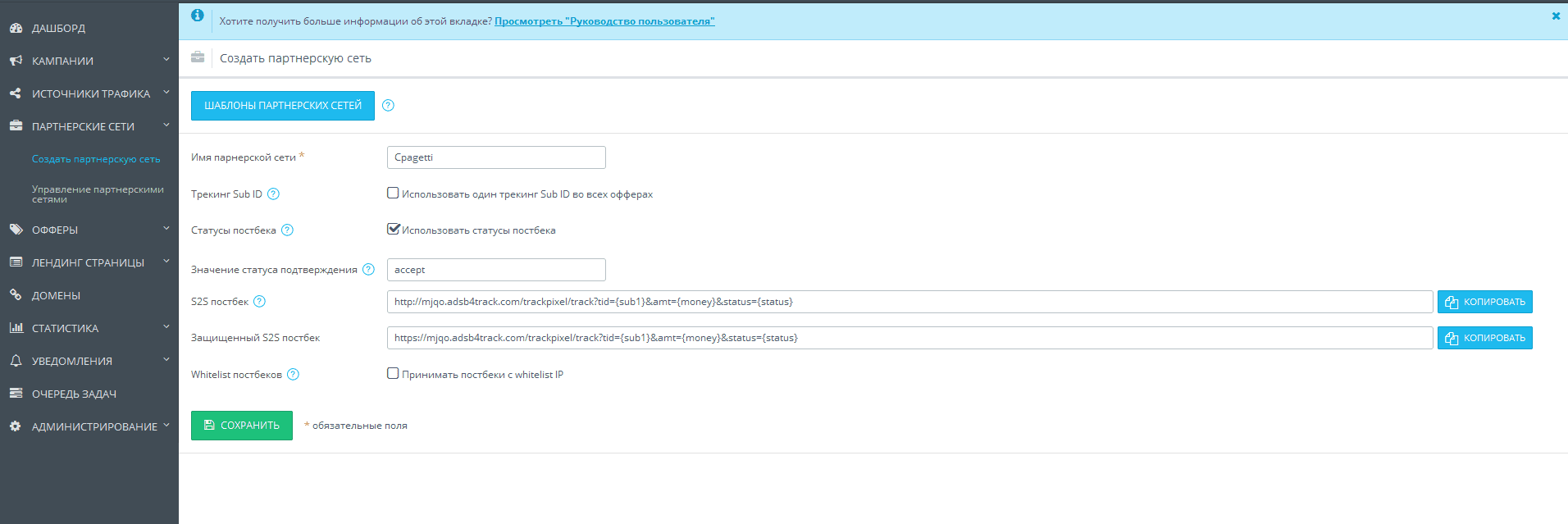This screenshot has height=524, width=1568.
Task: Open the Whitelist постбеков help tooltip
Action: click(x=293, y=375)
